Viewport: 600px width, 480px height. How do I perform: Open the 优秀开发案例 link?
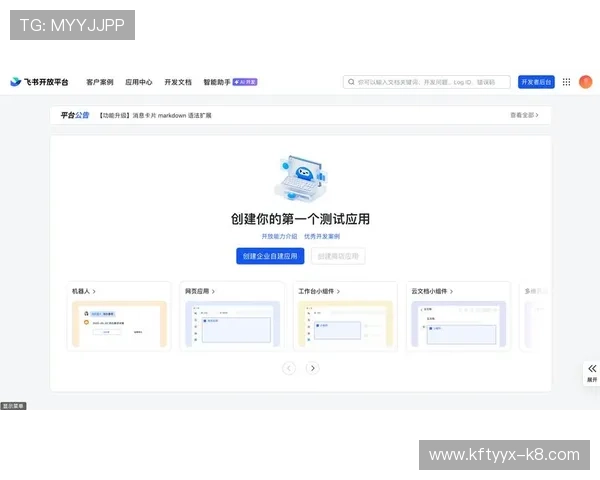point(322,236)
